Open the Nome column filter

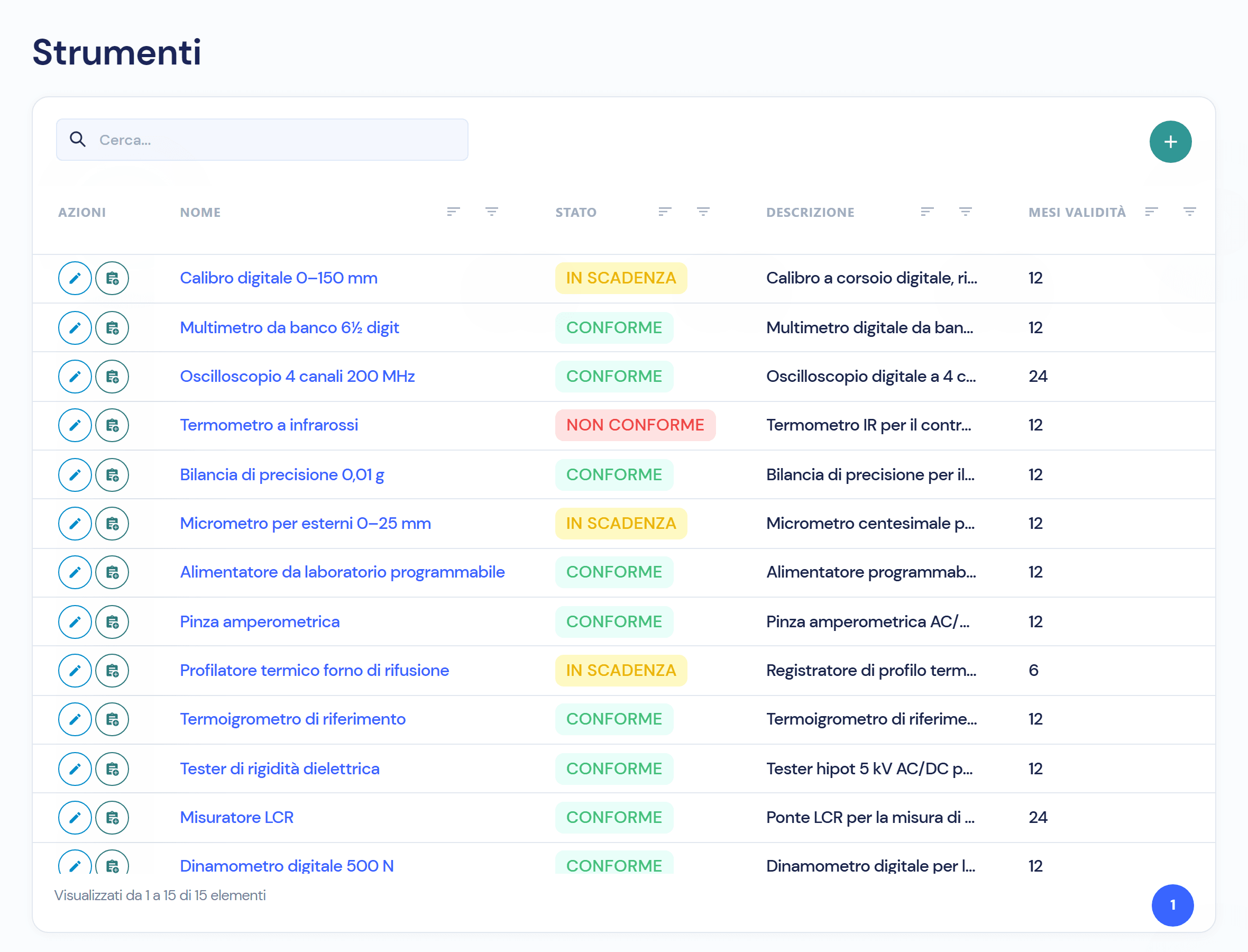(x=492, y=212)
